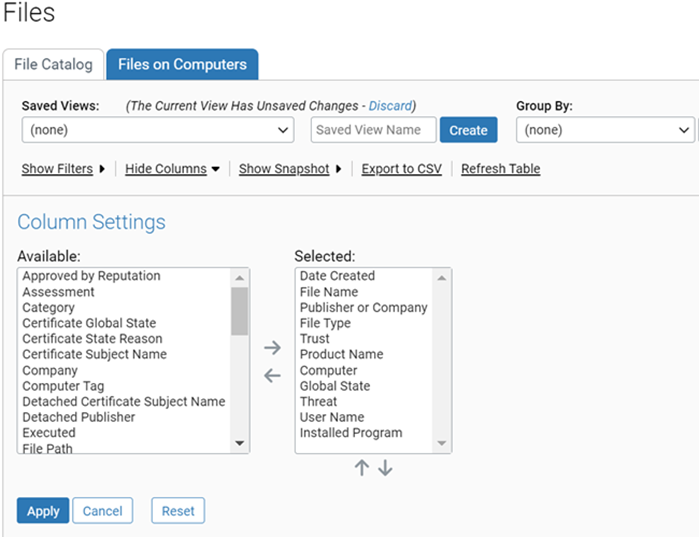Switch to the File Catalog tab
The image size is (699, 537).
tap(53, 65)
